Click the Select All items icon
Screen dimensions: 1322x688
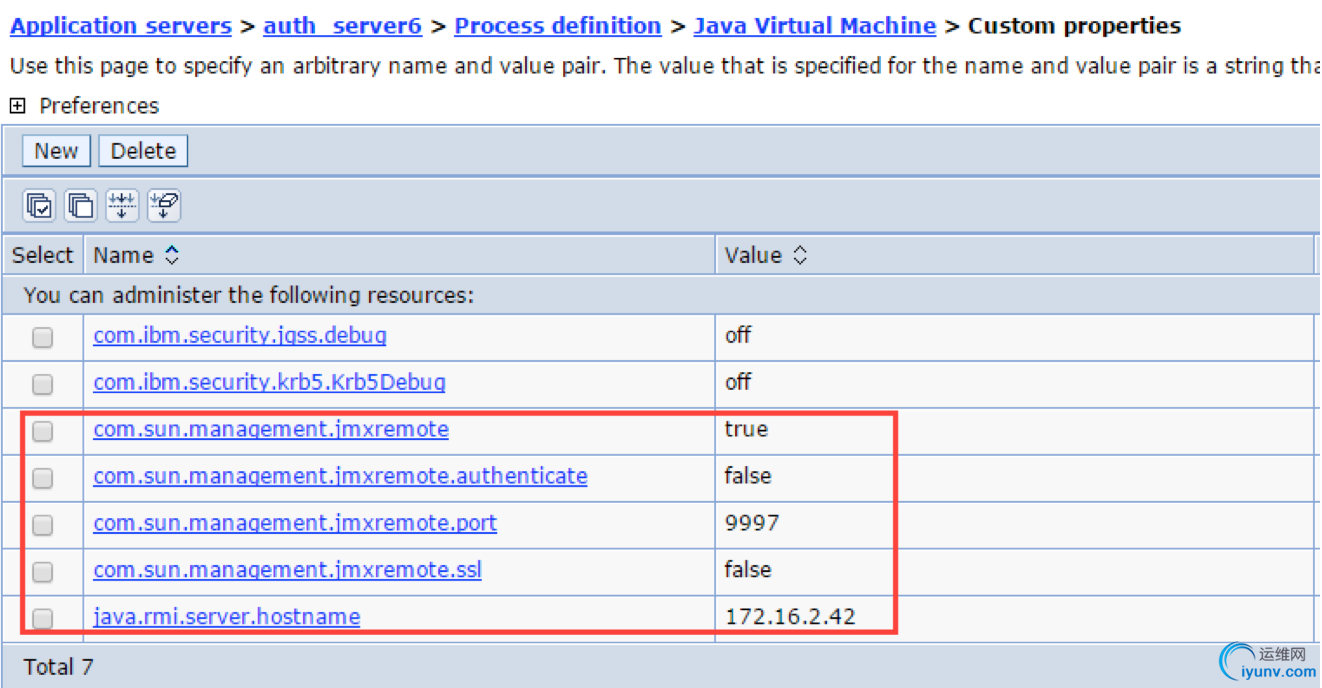39,206
